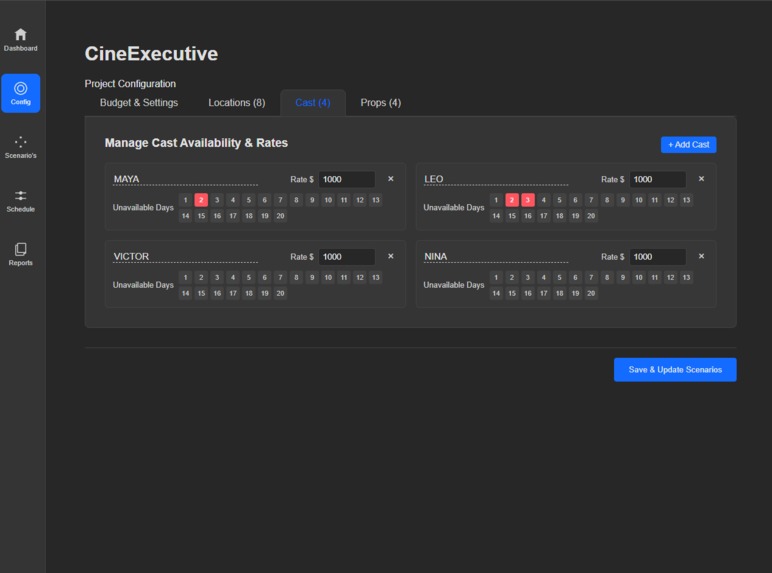The height and width of the screenshot is (573, 772).
Task: Untoggle day 2 for MAYA
Action: point(201,200)
